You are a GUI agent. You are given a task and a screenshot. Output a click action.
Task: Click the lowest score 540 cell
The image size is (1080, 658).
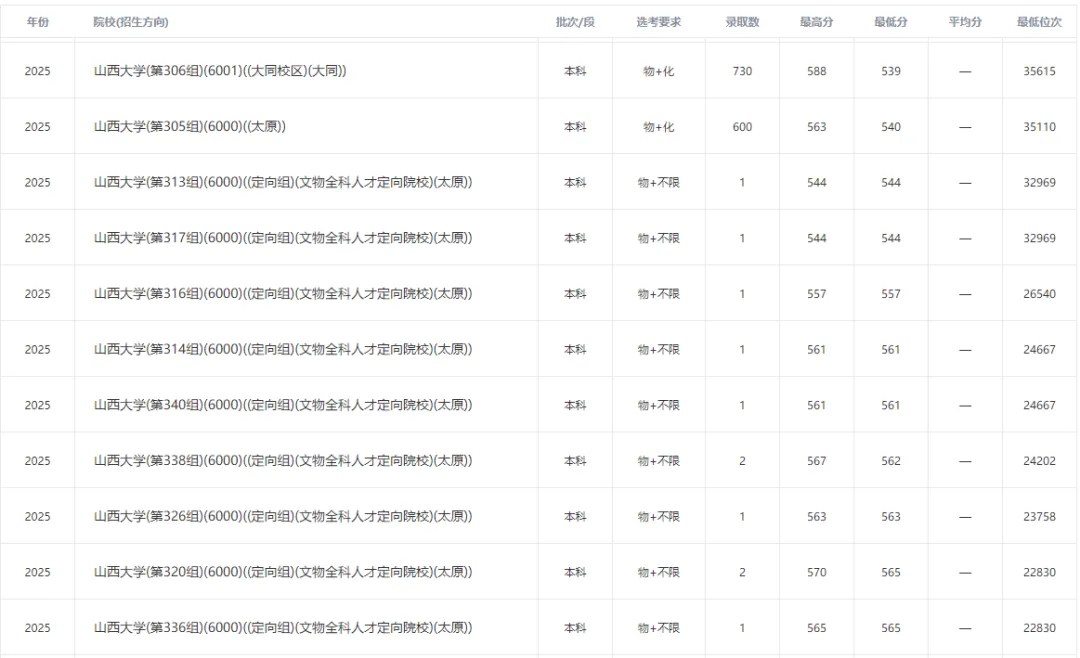pyautogui.click(x=891, y=127)
